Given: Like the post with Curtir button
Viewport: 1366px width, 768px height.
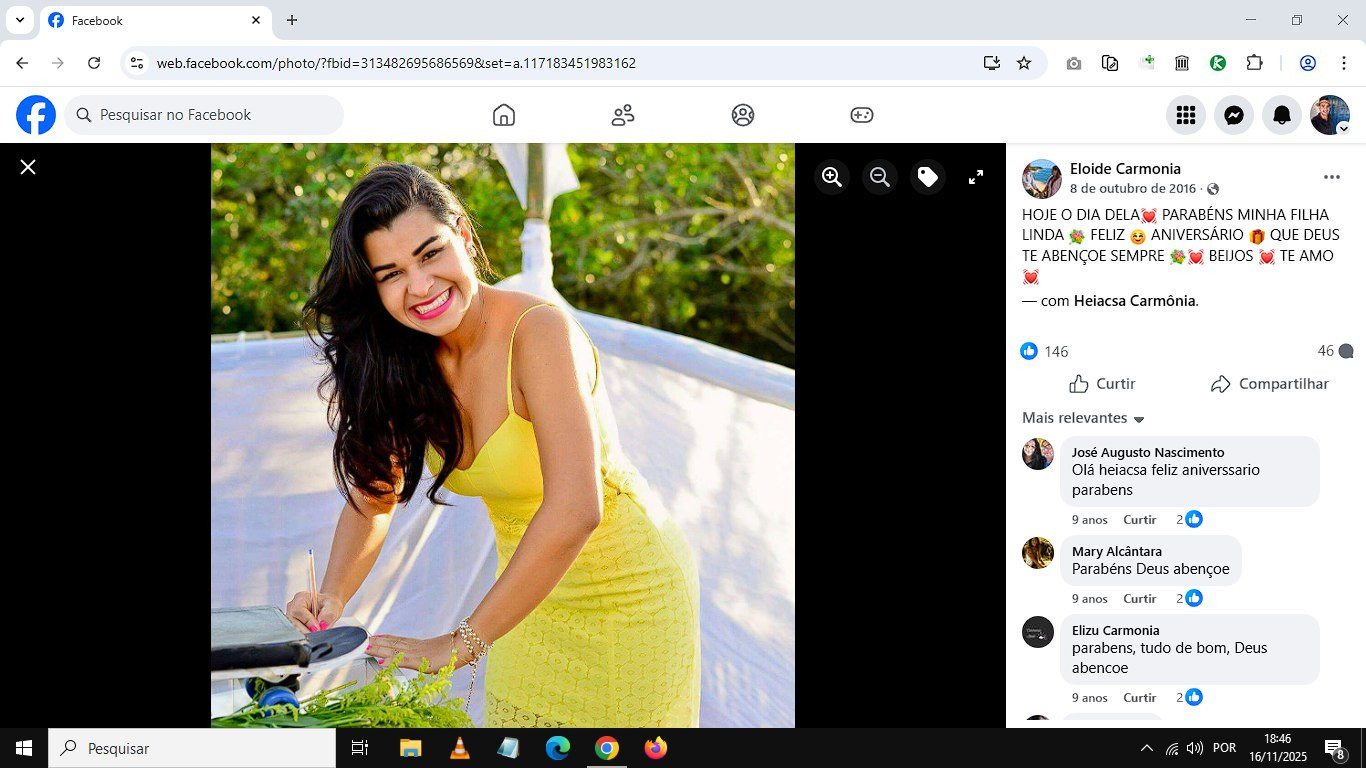Looking at the screenshot, I should pyautogui.click(x=1102, y=384).
